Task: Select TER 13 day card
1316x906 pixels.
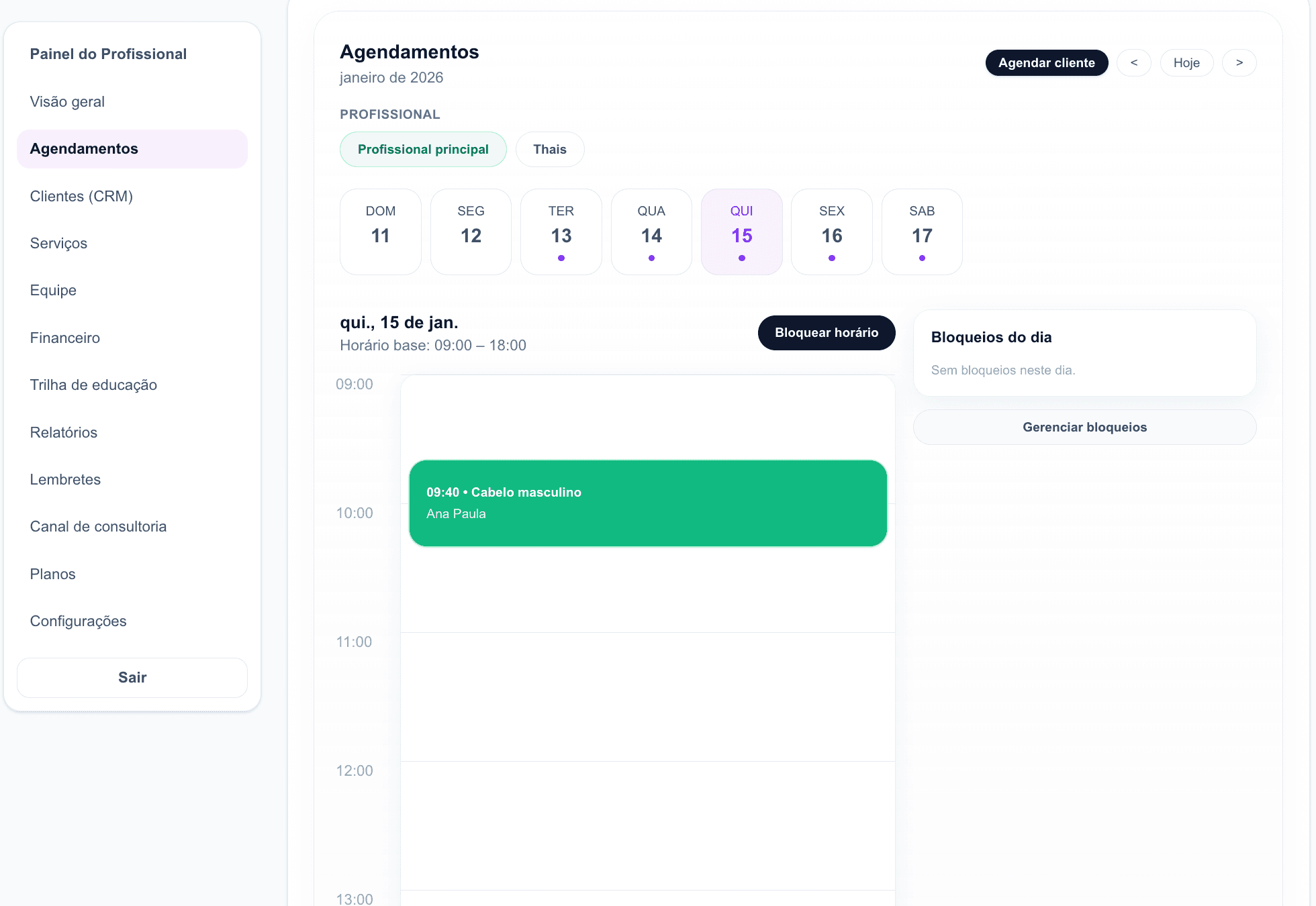Action: point(561,231)
